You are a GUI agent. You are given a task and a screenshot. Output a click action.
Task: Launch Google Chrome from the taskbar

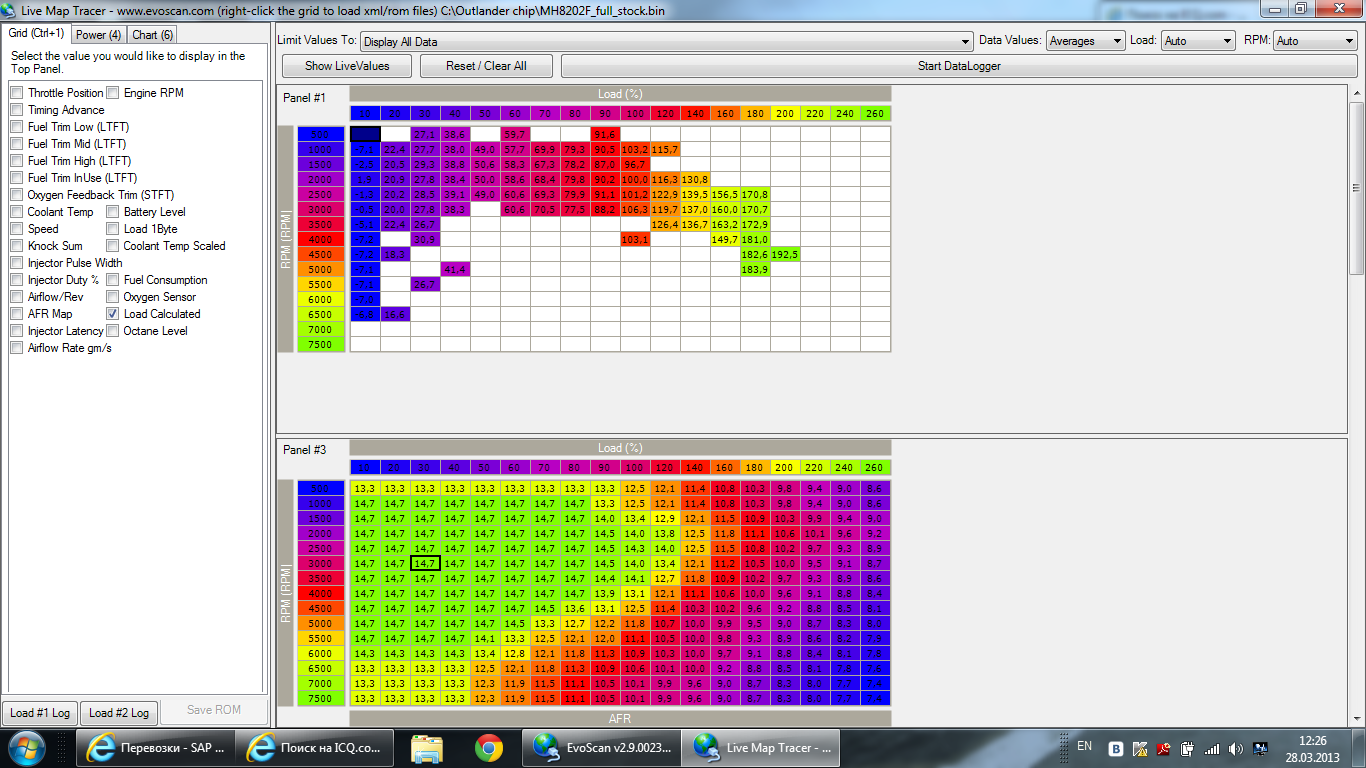pyautogui.click(x=488, y=747)
